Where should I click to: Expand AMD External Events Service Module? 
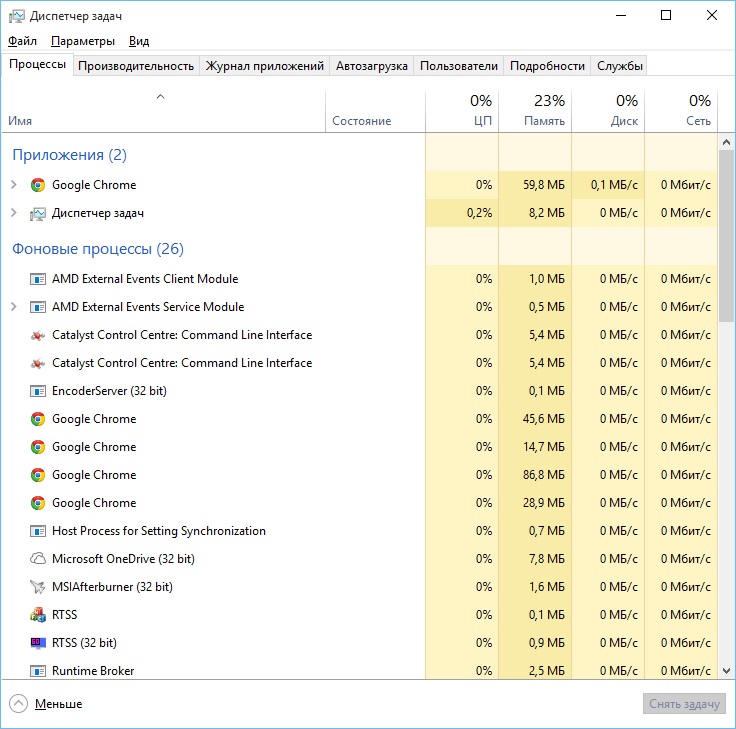coord(13,307)
